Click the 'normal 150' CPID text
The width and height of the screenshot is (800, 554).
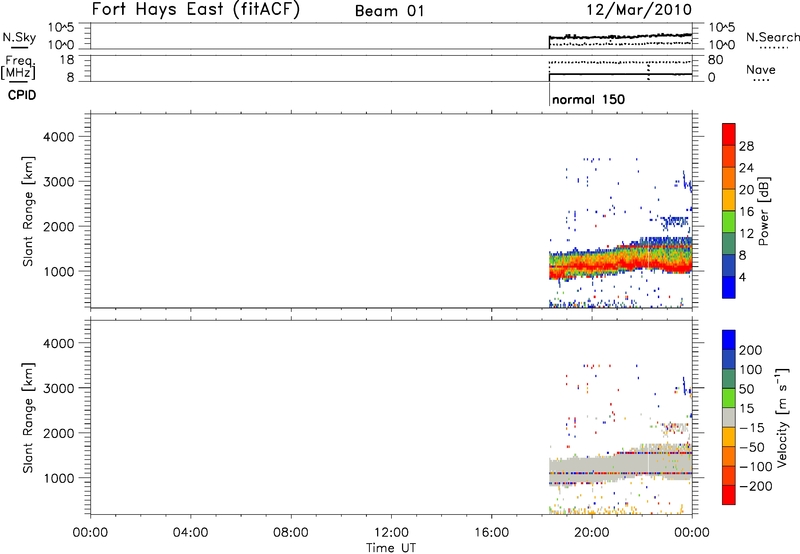588,99
